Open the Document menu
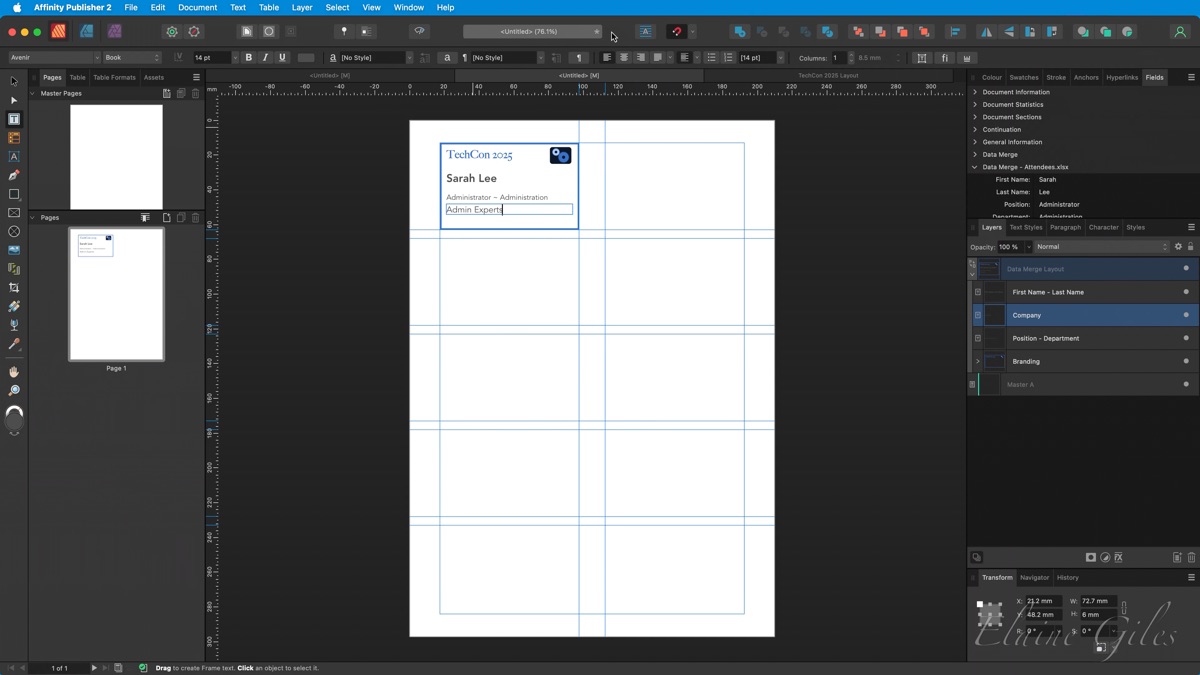 pyautogui.click(x=197, y=7)
